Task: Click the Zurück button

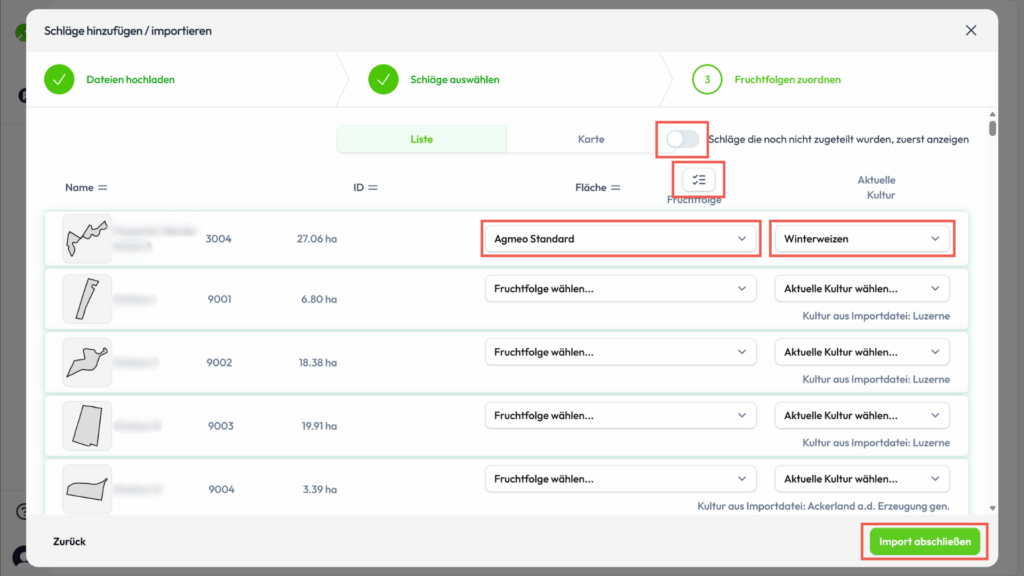Action: point(70,542)
